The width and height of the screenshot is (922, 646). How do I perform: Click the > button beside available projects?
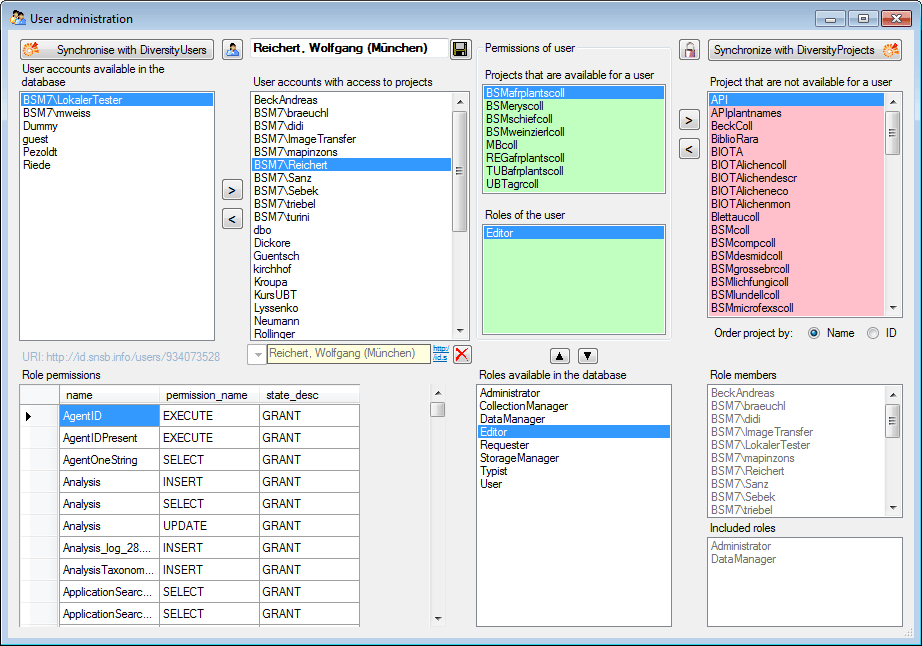[689, 120]
